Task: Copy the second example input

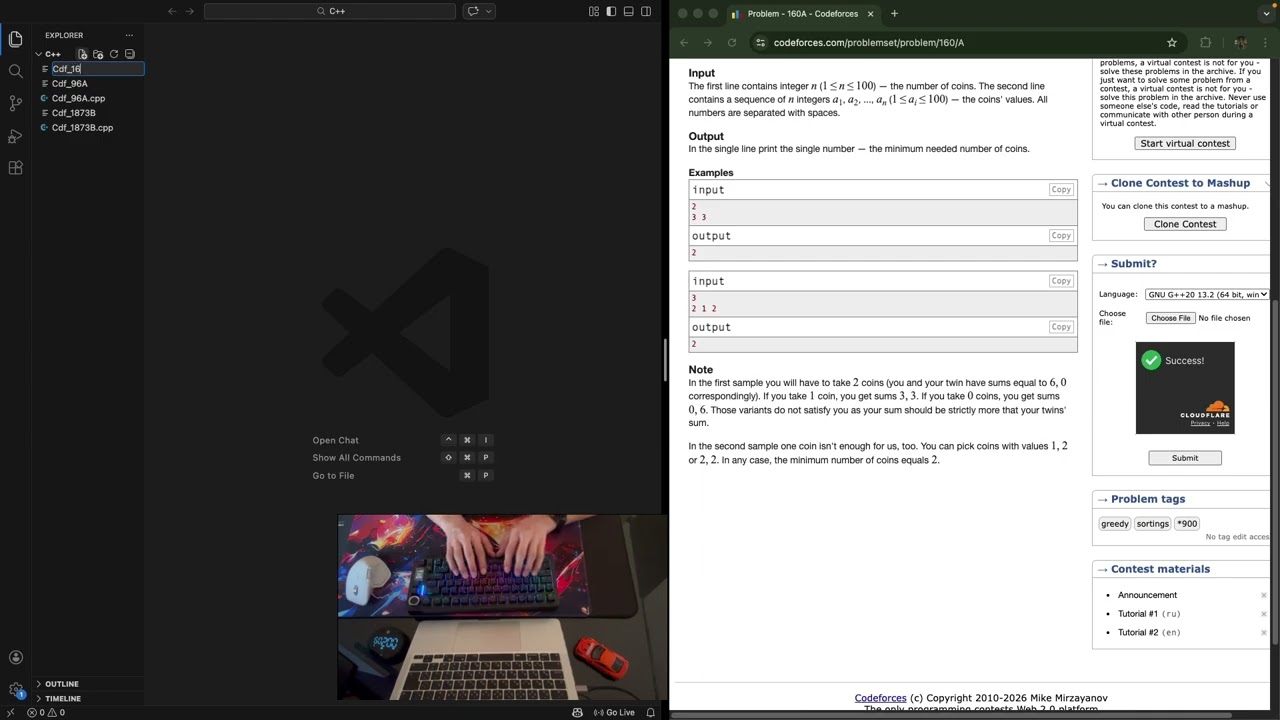Action: 1061,281
